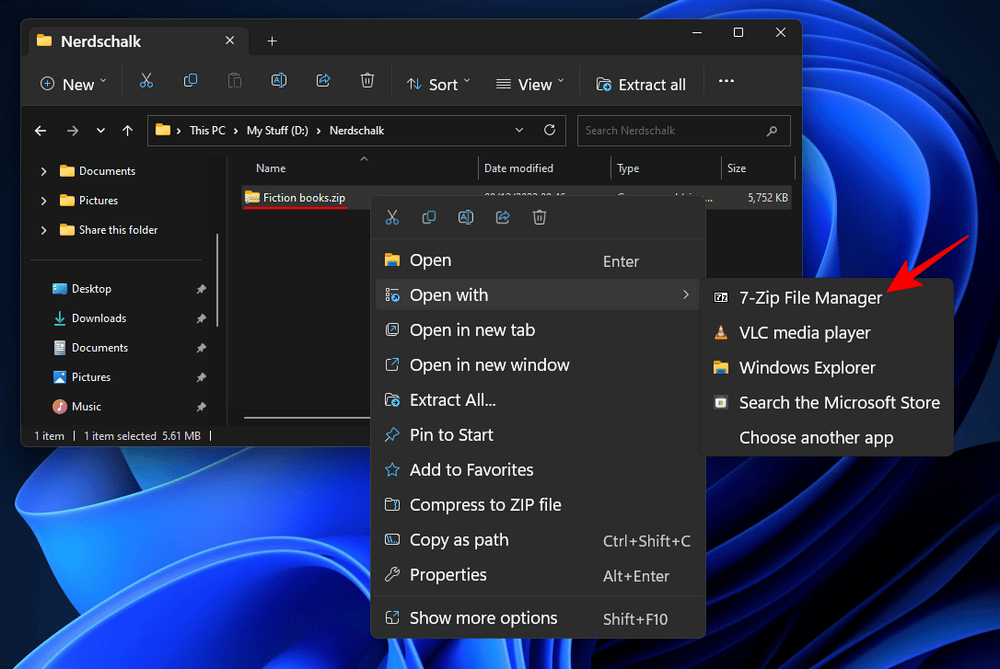Click the Back navigation arrow
The height and width of the screenshot is (669, 1000).
pyautogui.click(x=40, y=130)
